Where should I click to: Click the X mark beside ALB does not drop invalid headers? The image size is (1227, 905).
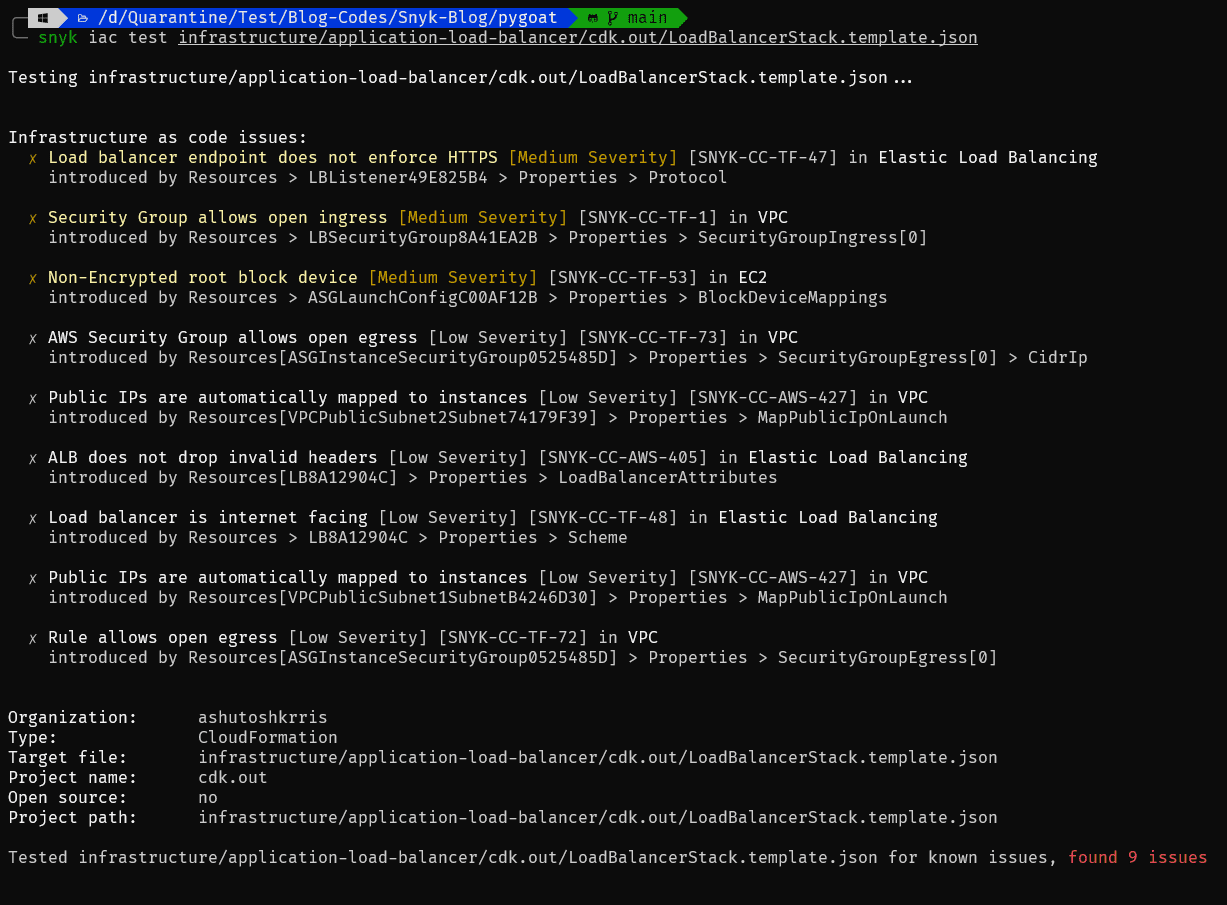point(33,458)
